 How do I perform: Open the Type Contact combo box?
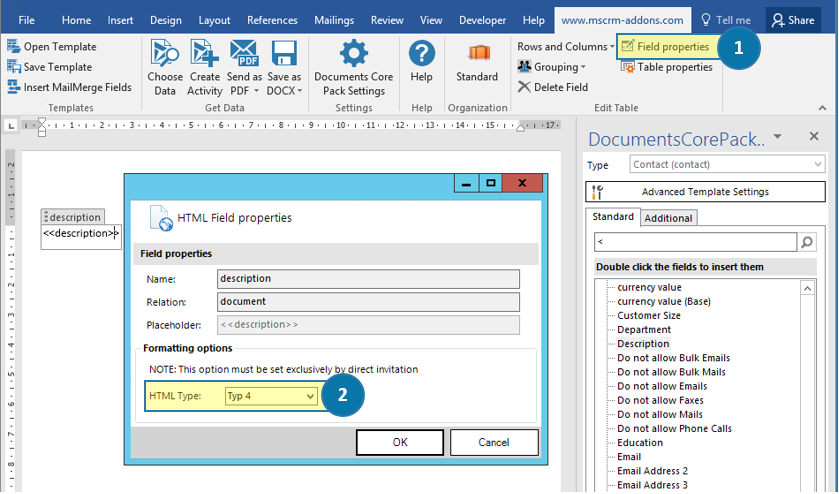pos(727,164)
